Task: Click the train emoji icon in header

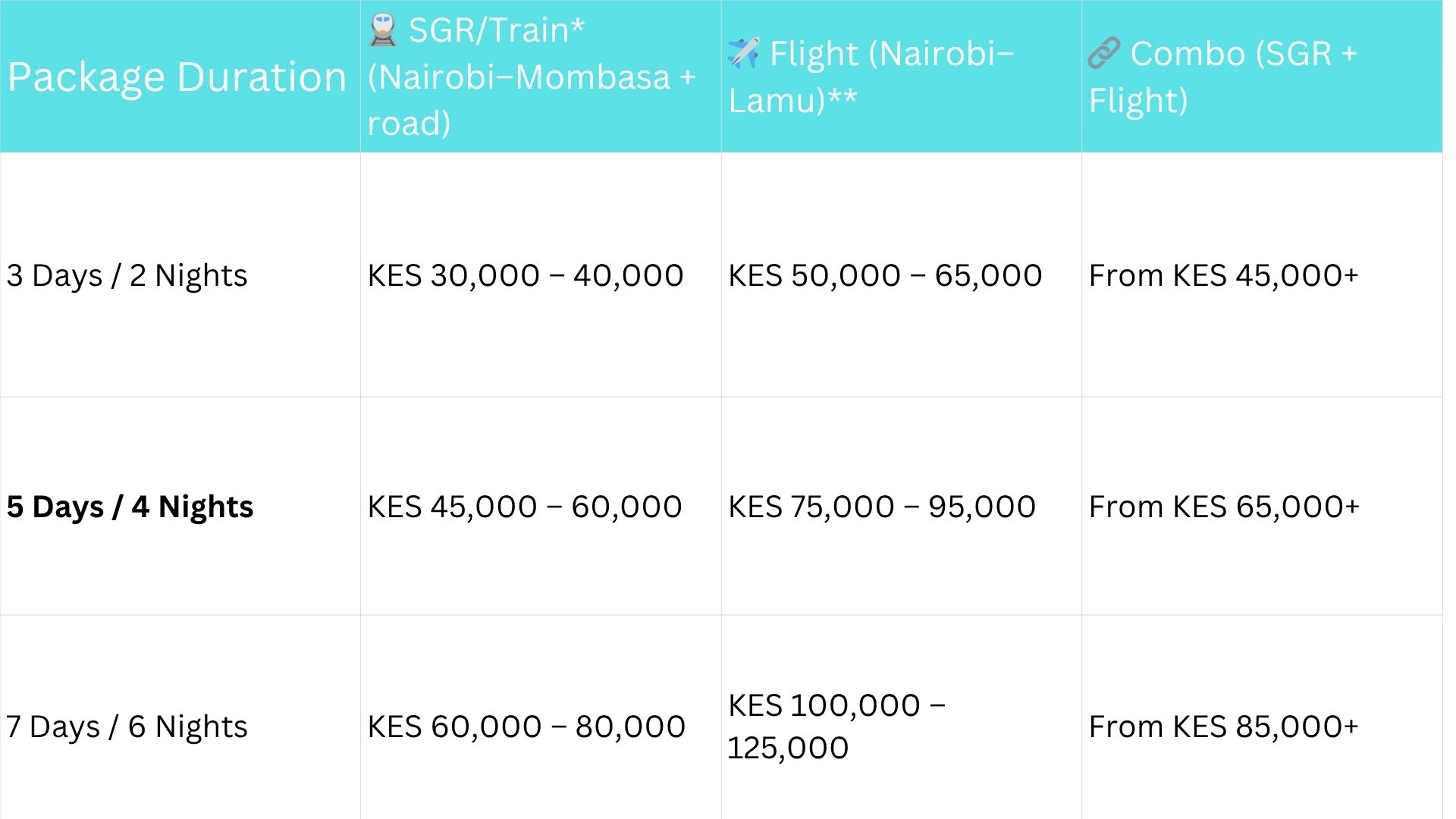Action: click(383, 30)
